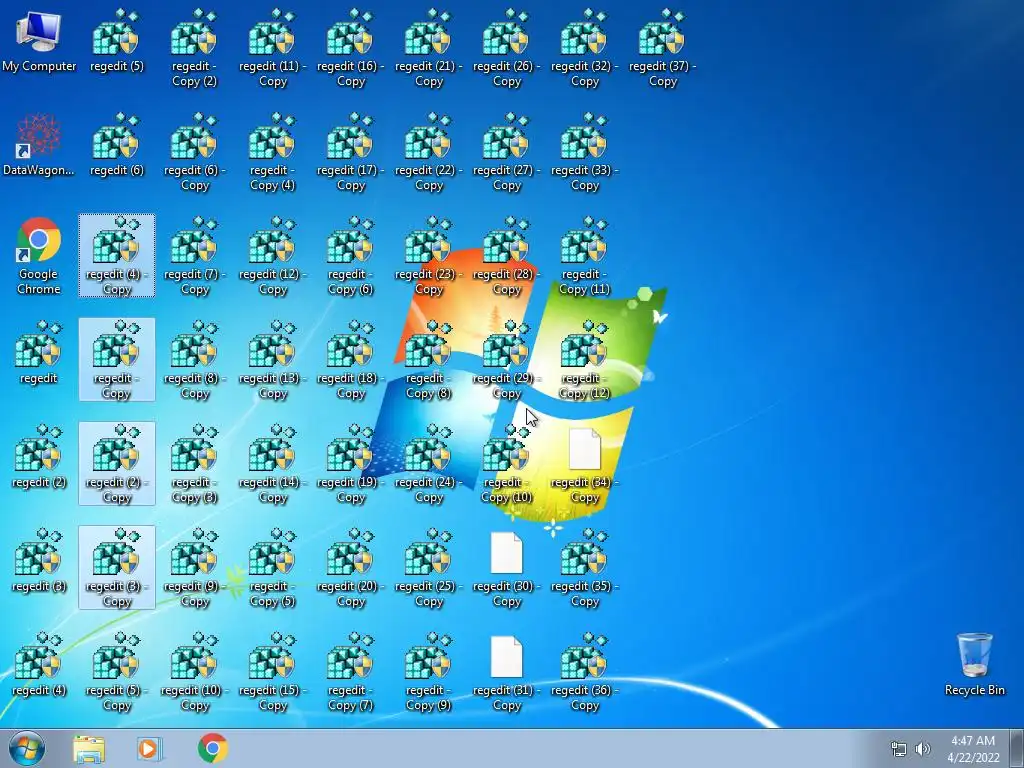Open the volume control in system tray
This screenshot has height=768, width=1024.
coord(923,749)
